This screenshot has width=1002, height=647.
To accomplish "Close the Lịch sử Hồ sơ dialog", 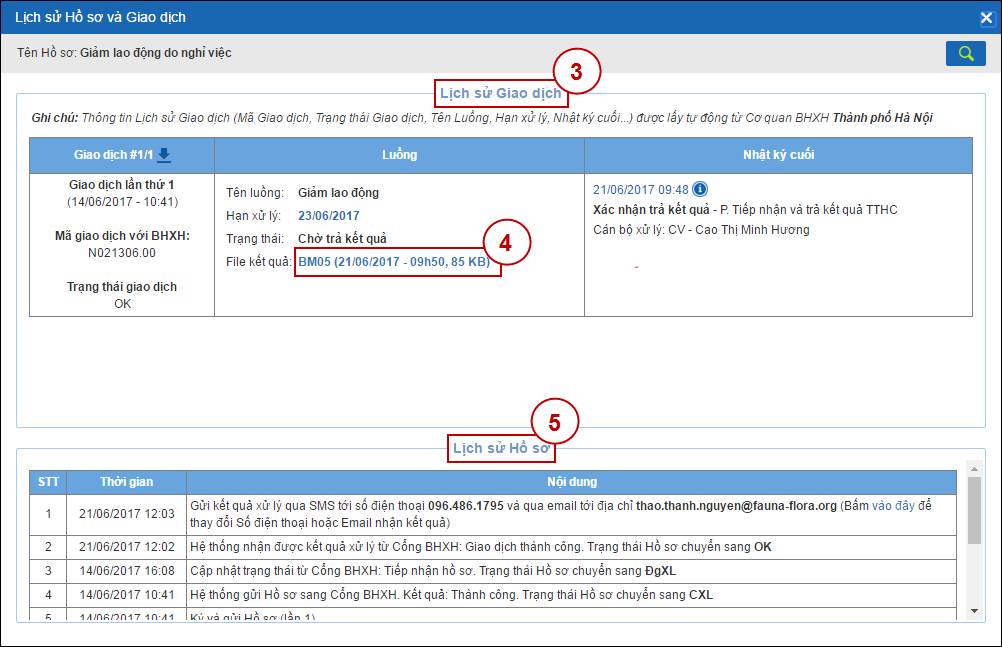I will 986,18.
